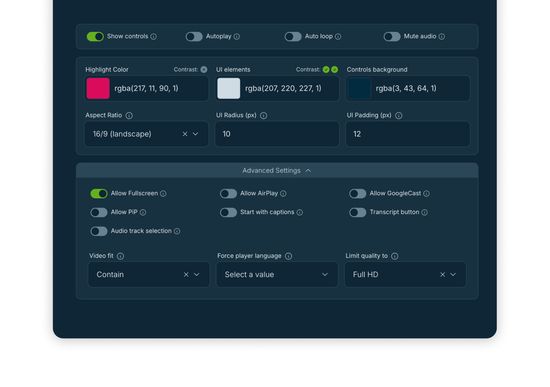Screen dimensions: 550x387
Task: Click the info icon next to Mute audio
Action: (442, 36)
